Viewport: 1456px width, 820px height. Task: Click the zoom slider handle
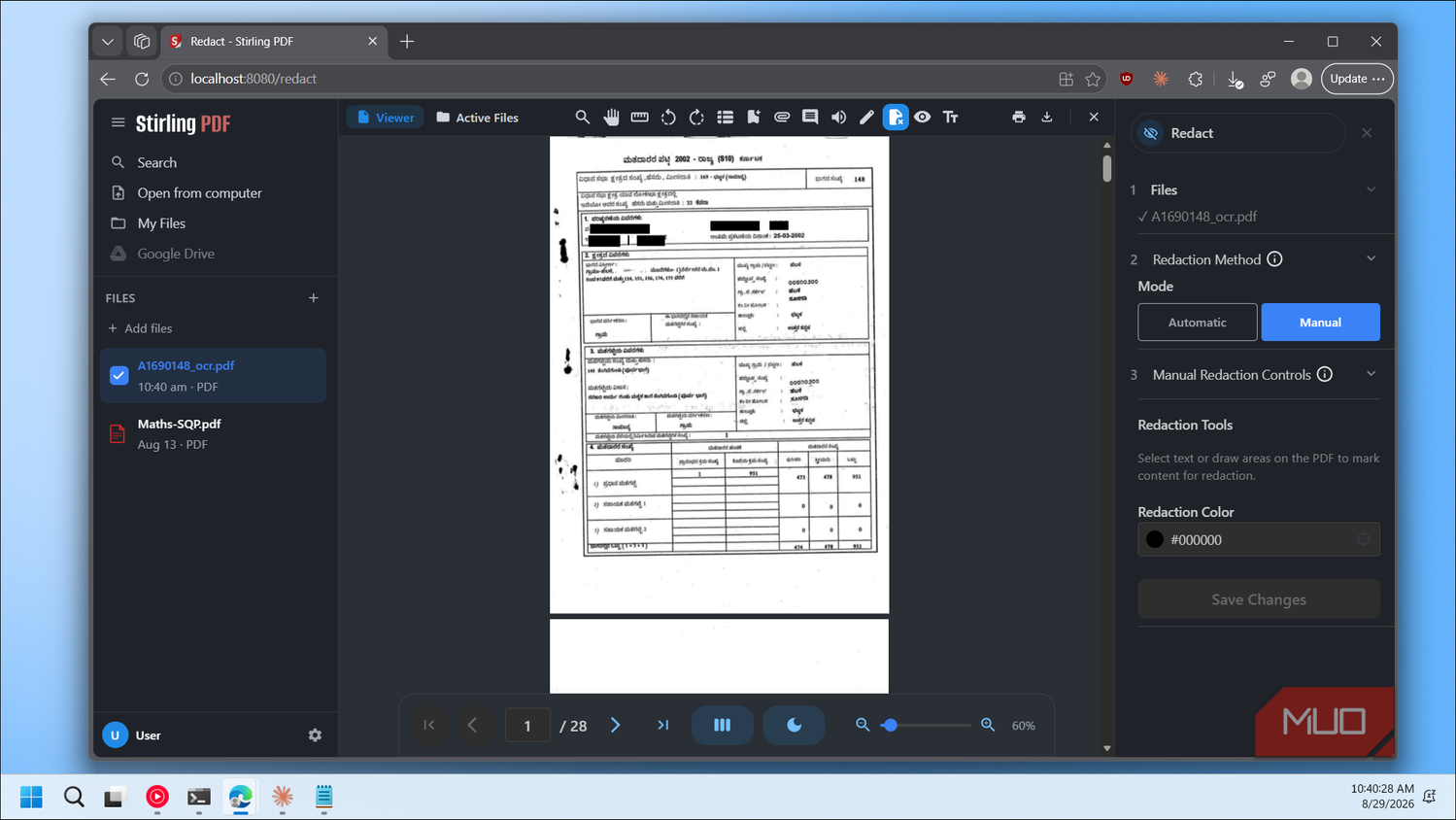(x=890, y=725)
